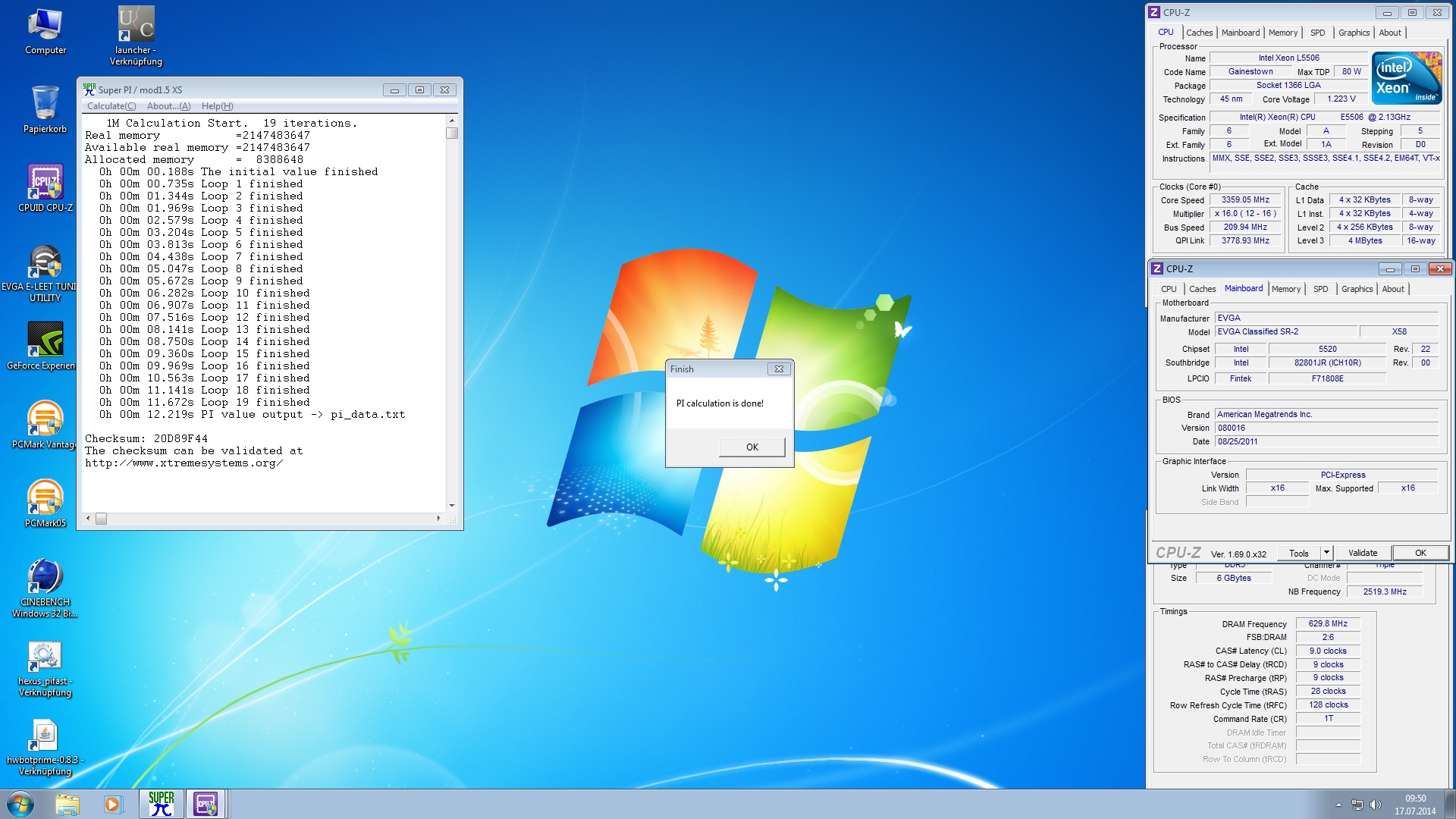Click Super PI vertical scrollbar up arrow
1456x819 pixels.
point(452,121)
